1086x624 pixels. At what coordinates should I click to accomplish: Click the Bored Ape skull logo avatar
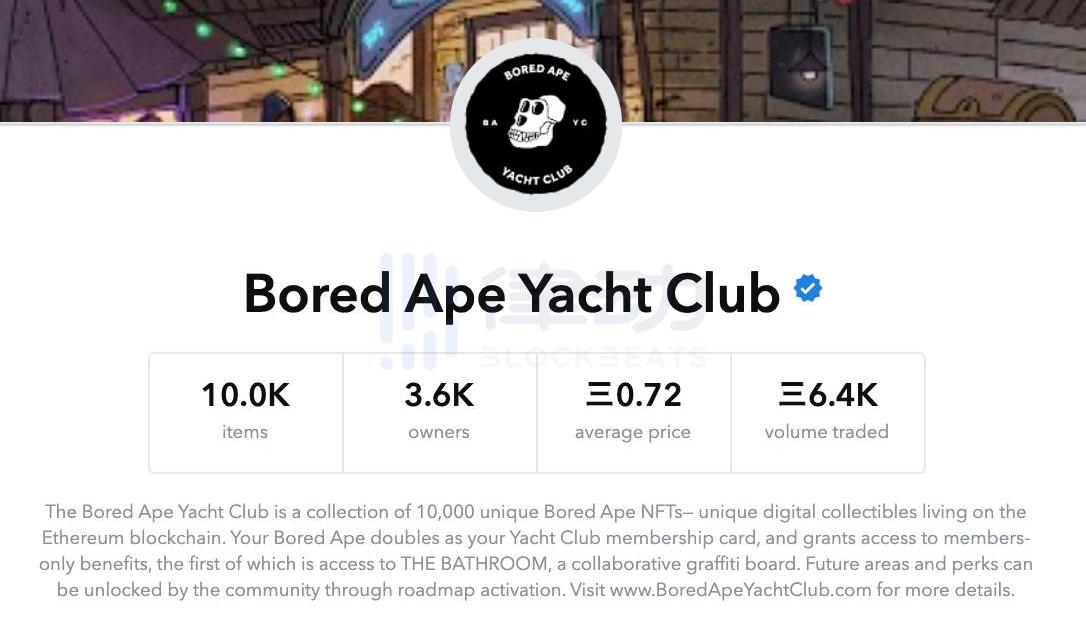pyautogui.click(x=536, y=123)
